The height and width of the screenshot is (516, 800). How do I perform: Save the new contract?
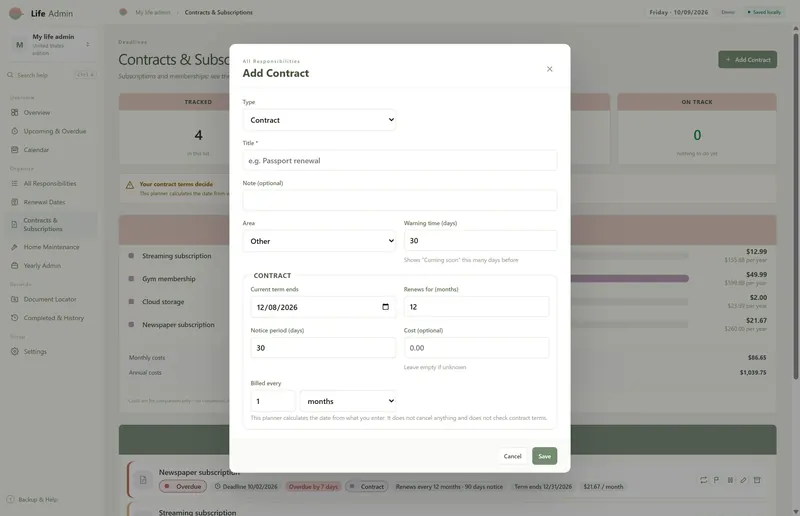click(x=544, y=456)
